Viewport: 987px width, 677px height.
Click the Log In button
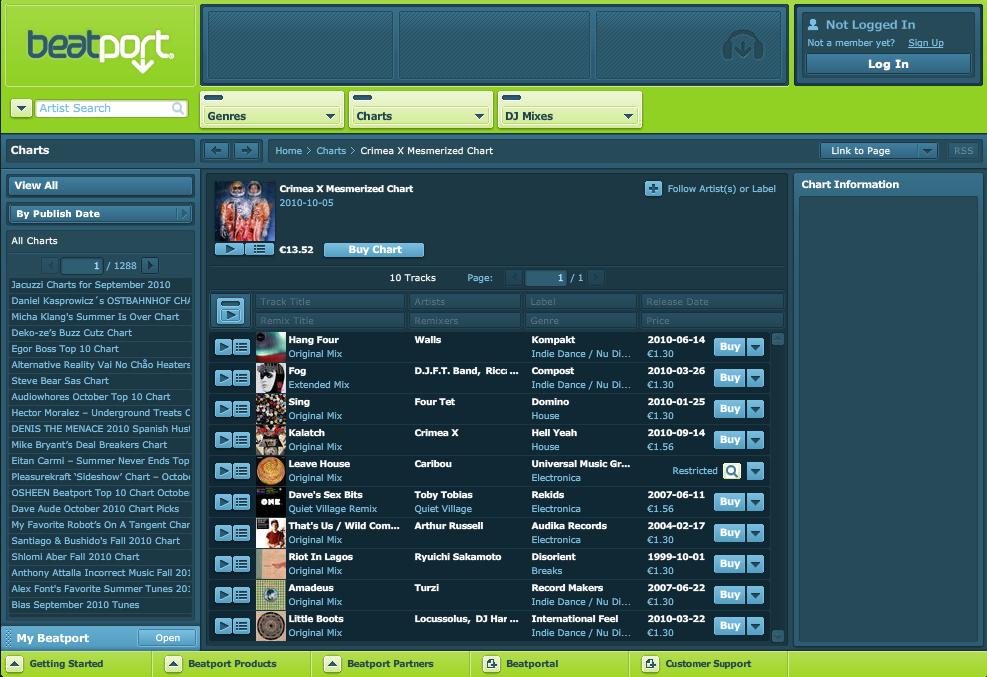888,64
